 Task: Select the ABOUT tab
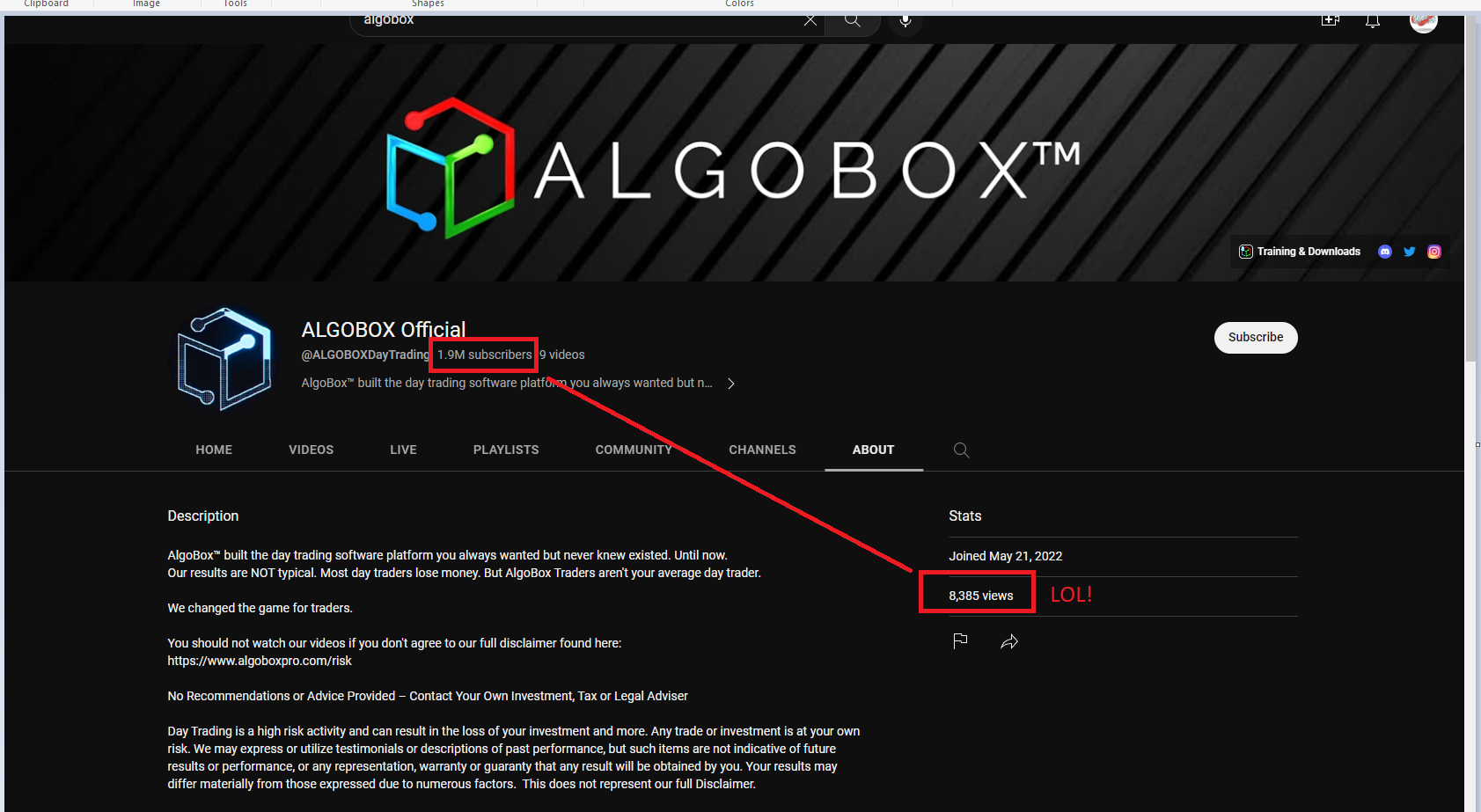point(873,450)
